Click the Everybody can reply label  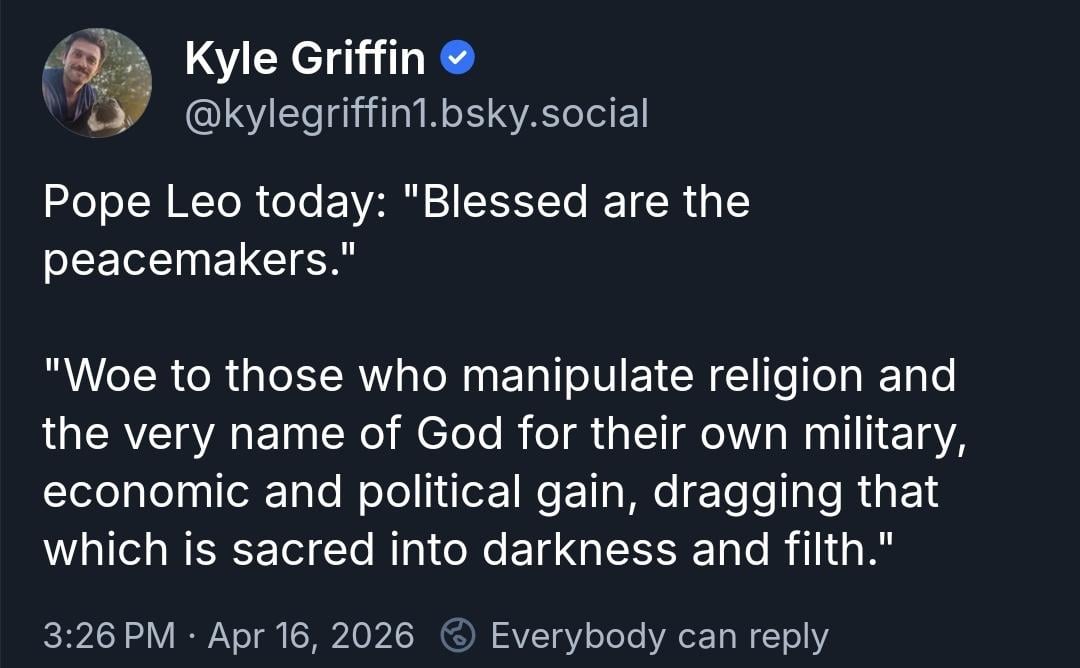tap(659, 635)
